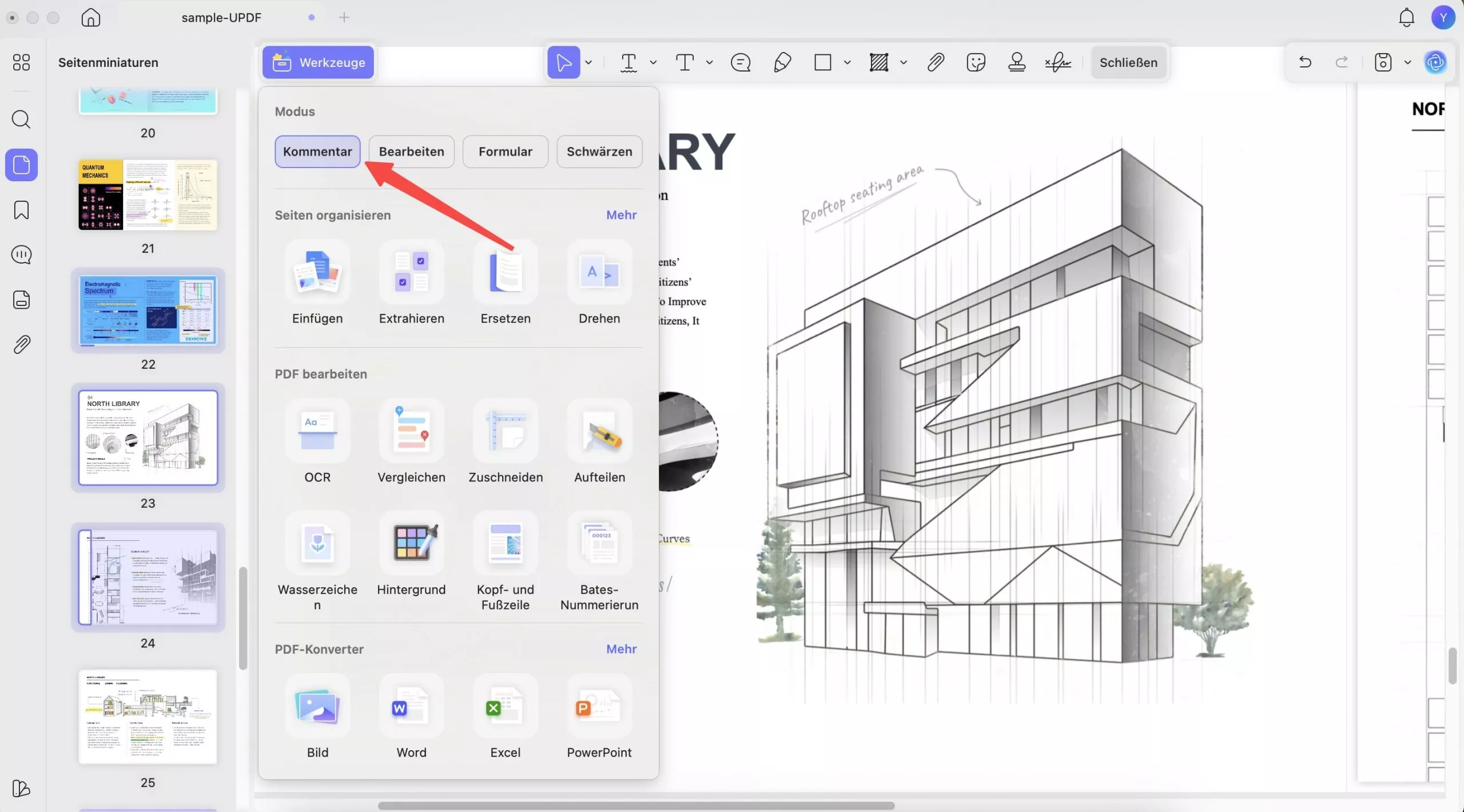This screenshot has width=1464, height=812.
Task: Open the attachments panel in left sidebar
Action: [x=21, y=345]
